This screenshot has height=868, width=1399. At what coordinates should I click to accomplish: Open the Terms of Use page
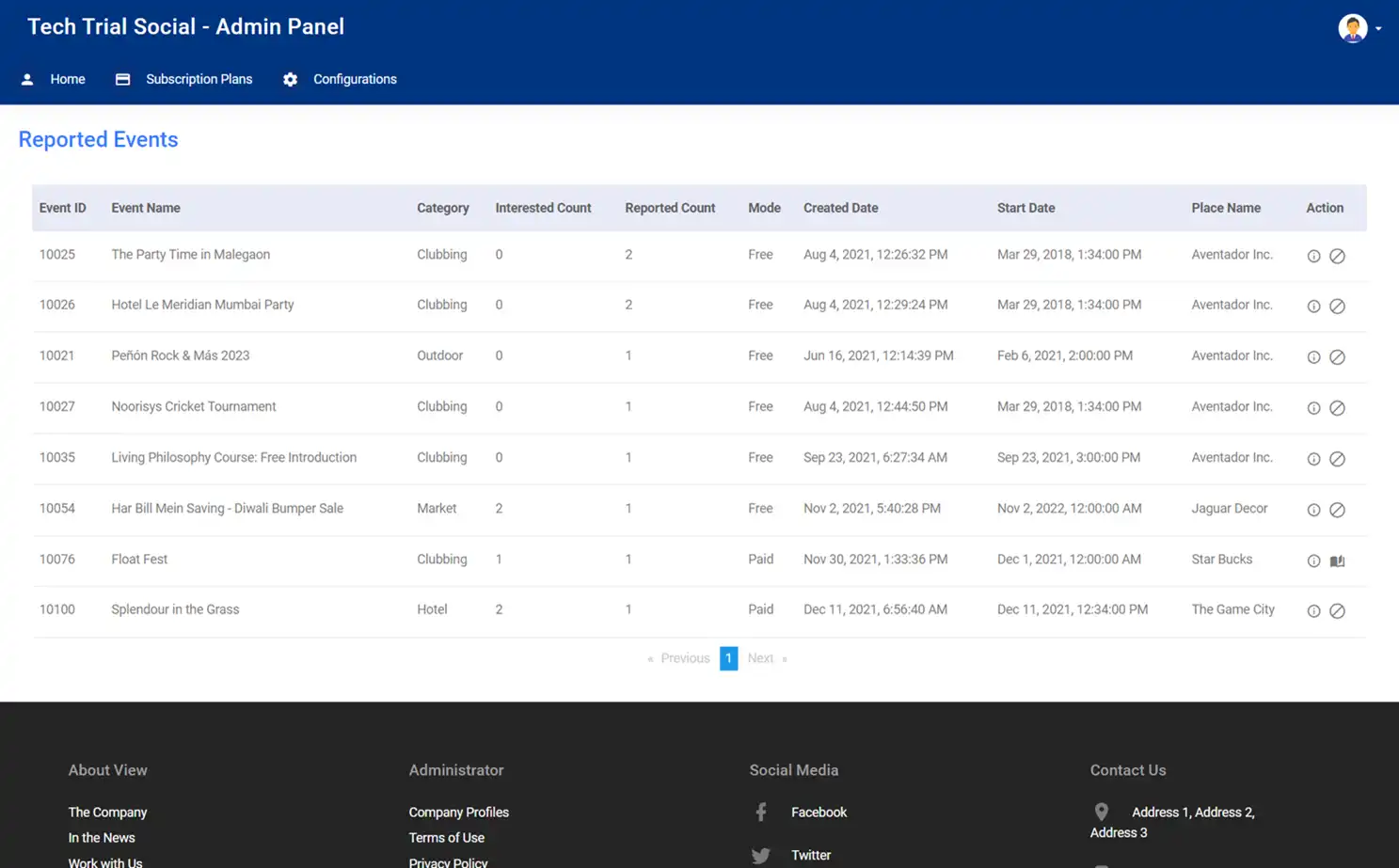pyautogui.click(x=446, y=837)
